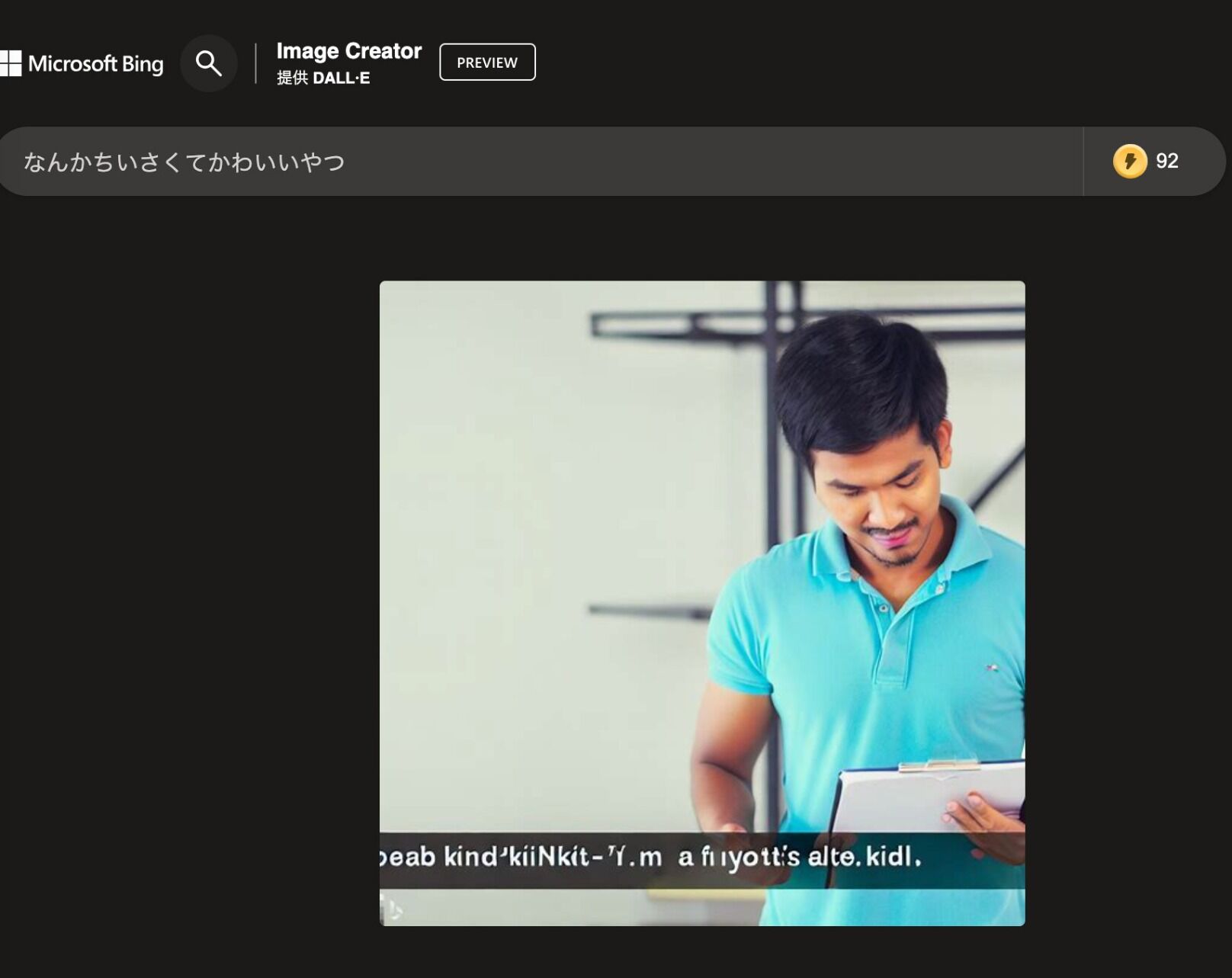
Task: Open search with the magnifier icon
Action: coord(208,63)
